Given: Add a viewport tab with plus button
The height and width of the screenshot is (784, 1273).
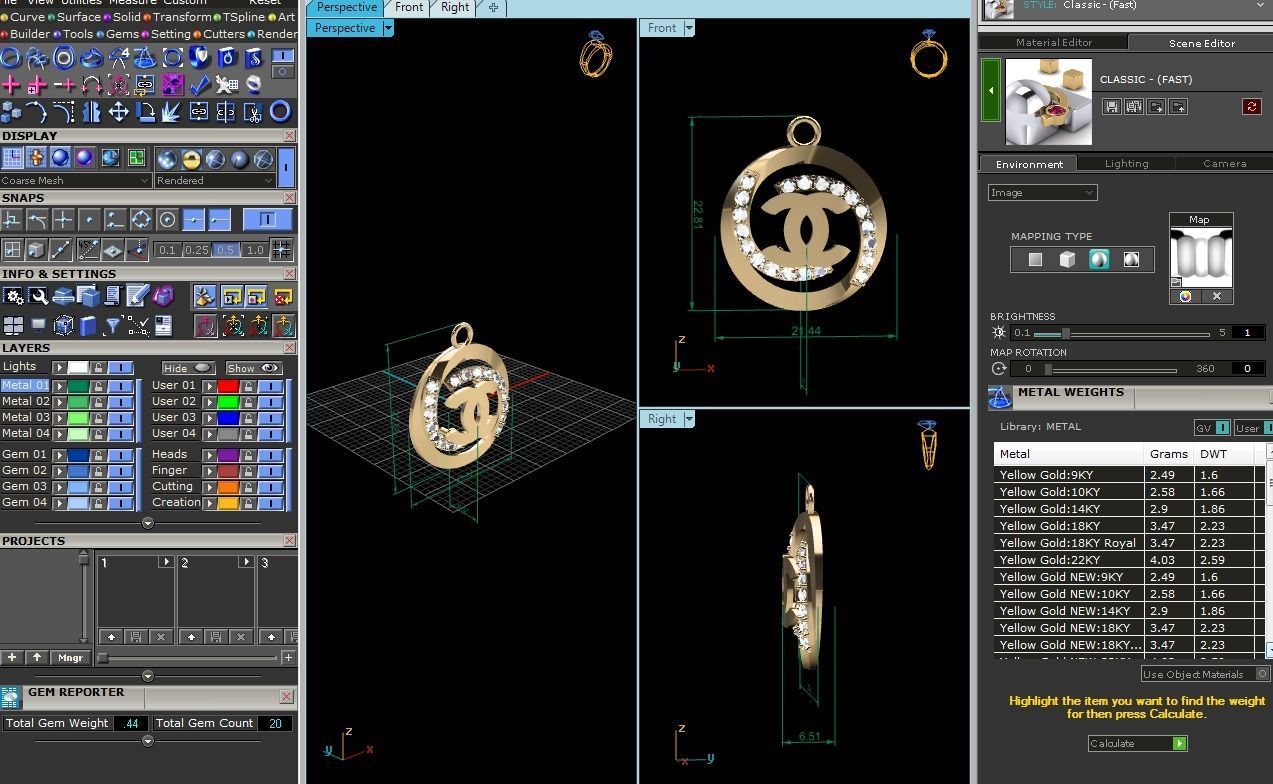Looking at the screenshot, I should pyautogui.click(x=493, y=8).
